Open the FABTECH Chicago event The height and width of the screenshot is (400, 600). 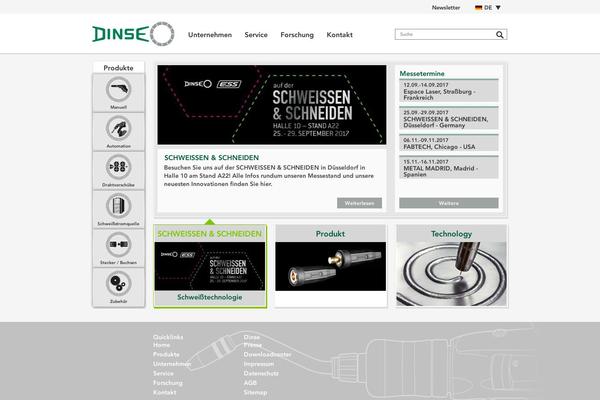(x=449, y=143)
